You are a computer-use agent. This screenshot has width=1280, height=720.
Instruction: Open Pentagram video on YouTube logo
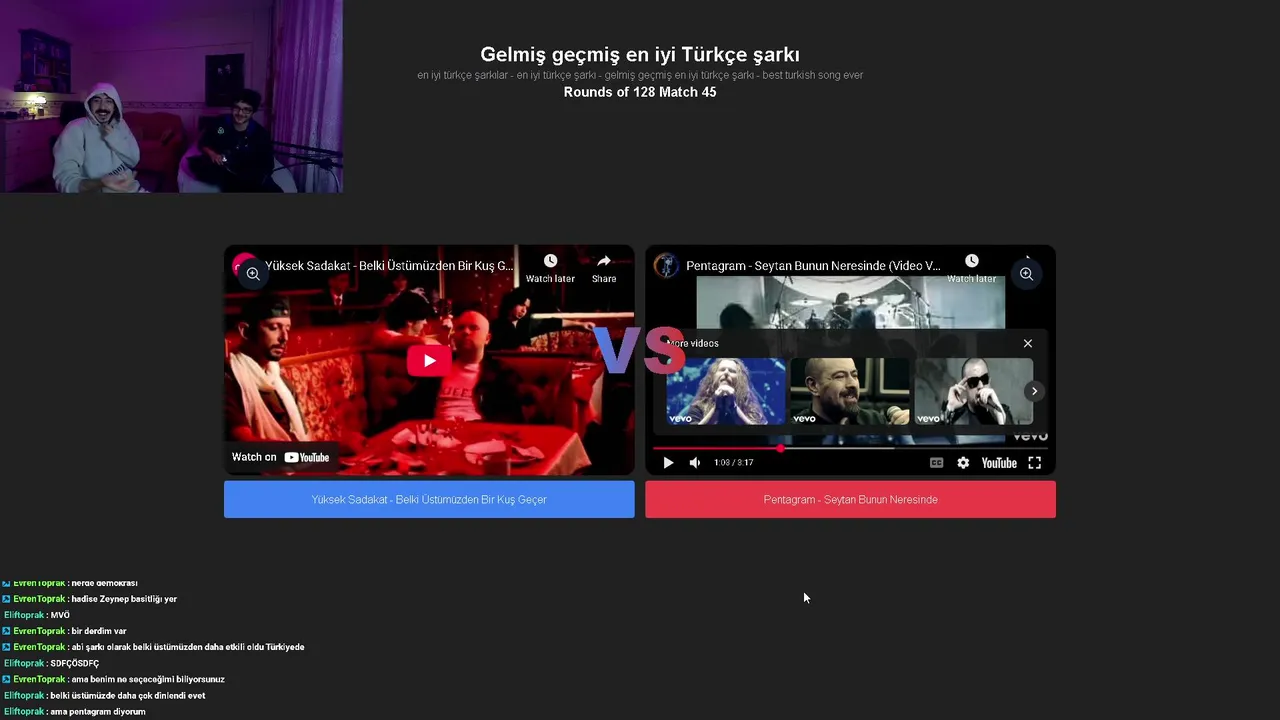click(999, 463)
